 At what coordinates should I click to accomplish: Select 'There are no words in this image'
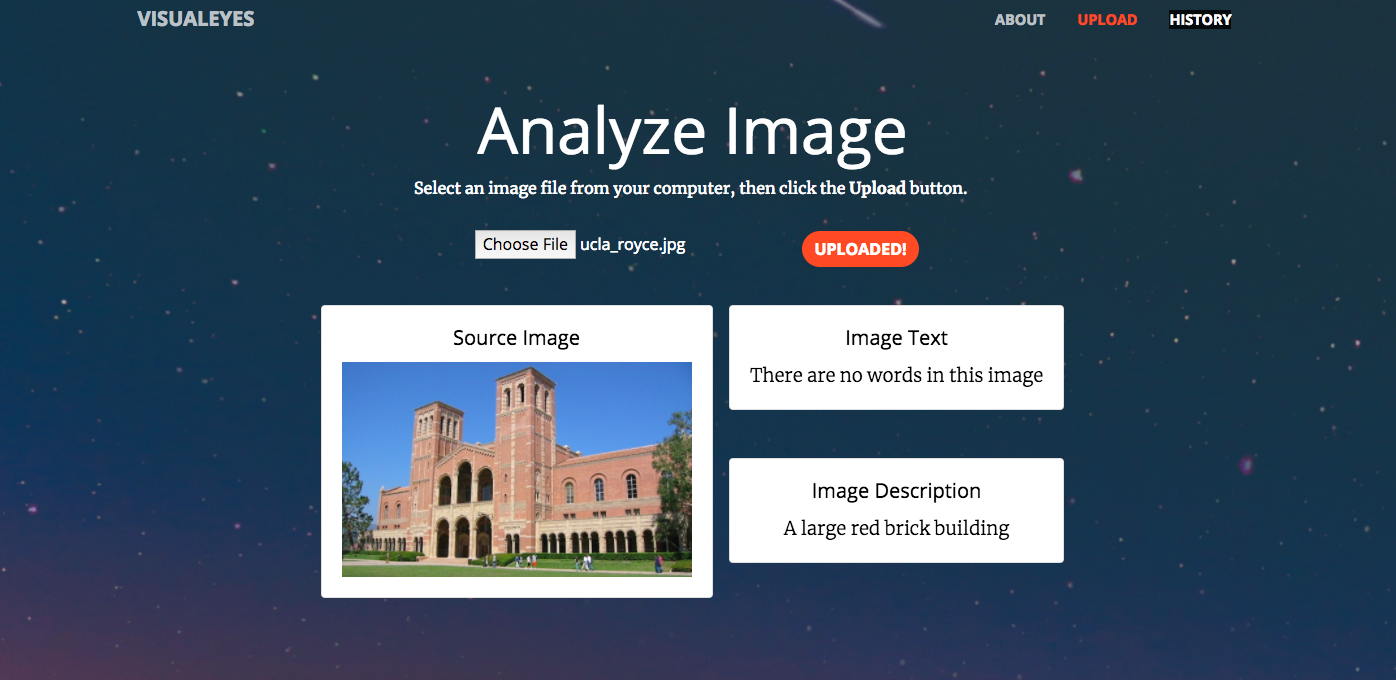[896, 375]
